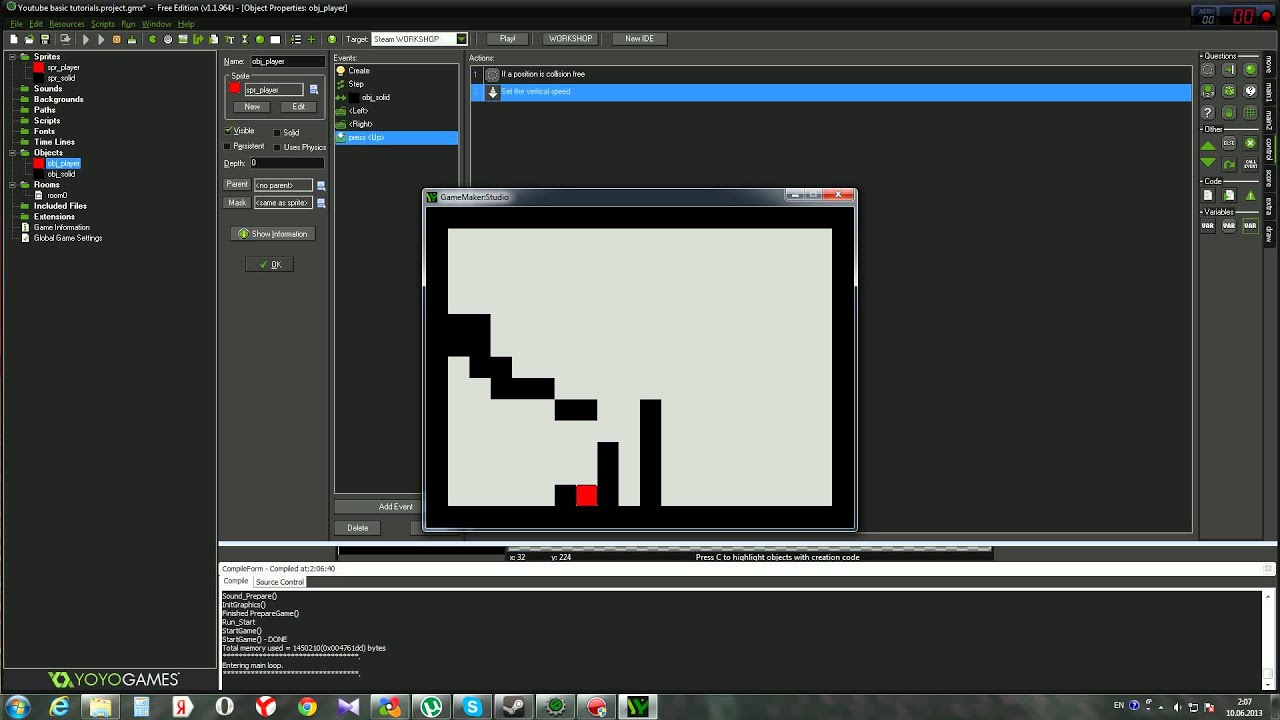This screenshot has width=1280, height=720.
Task: Click Execute Code document action icon
Action: 1208,195
